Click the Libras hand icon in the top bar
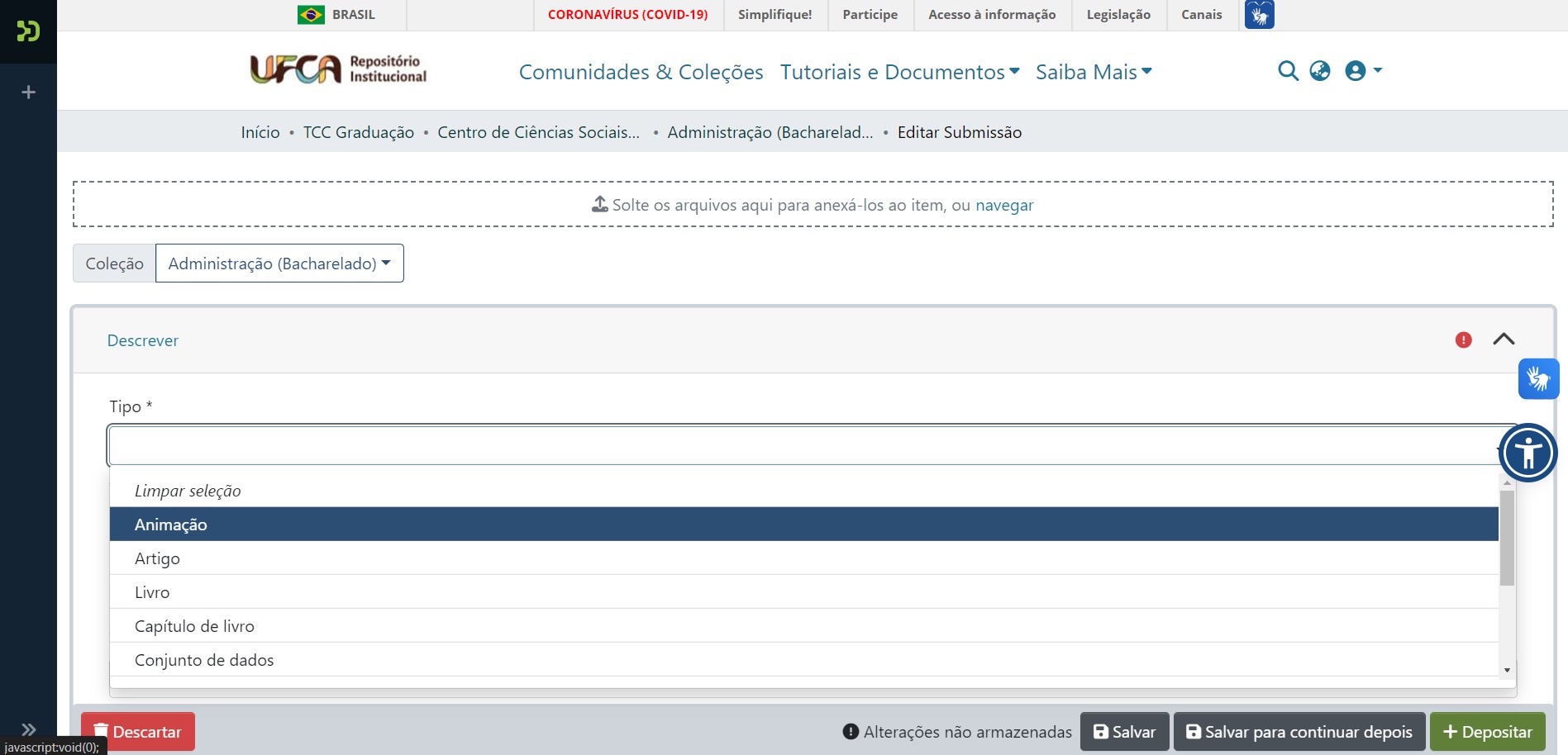 click(1259, 14)
